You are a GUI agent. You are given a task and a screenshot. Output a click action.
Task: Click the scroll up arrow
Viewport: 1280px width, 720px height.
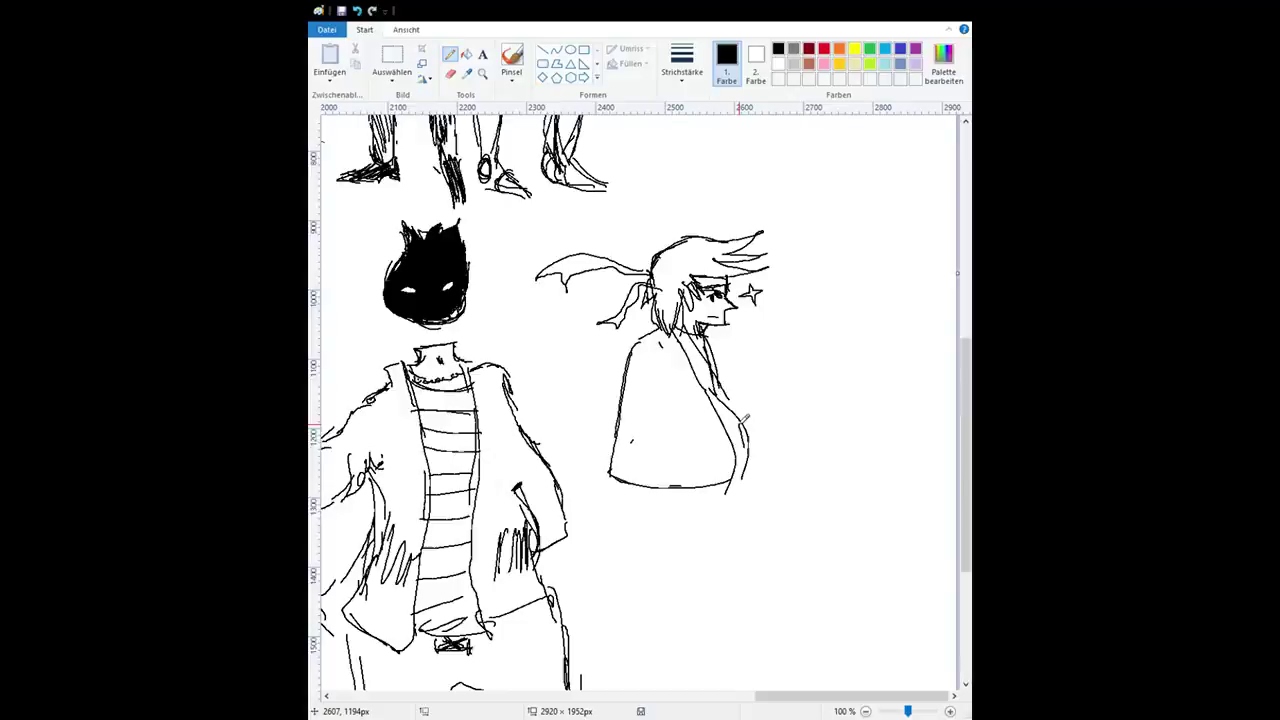point(965,121)
